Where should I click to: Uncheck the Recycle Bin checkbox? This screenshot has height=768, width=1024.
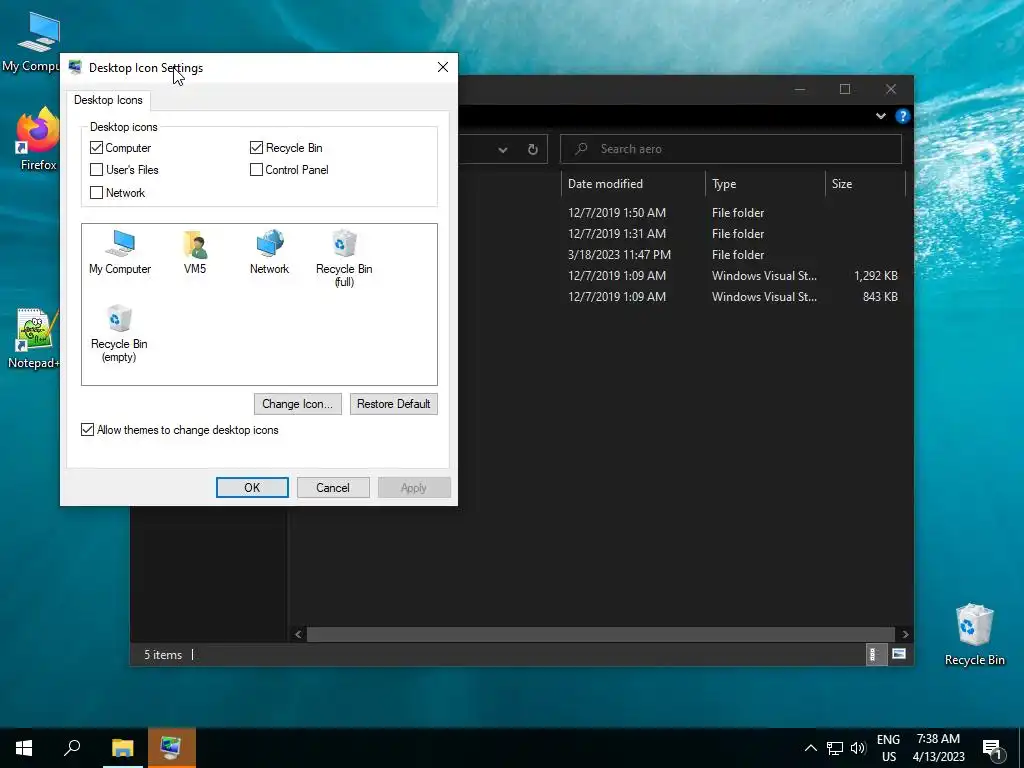pos(257,148)
